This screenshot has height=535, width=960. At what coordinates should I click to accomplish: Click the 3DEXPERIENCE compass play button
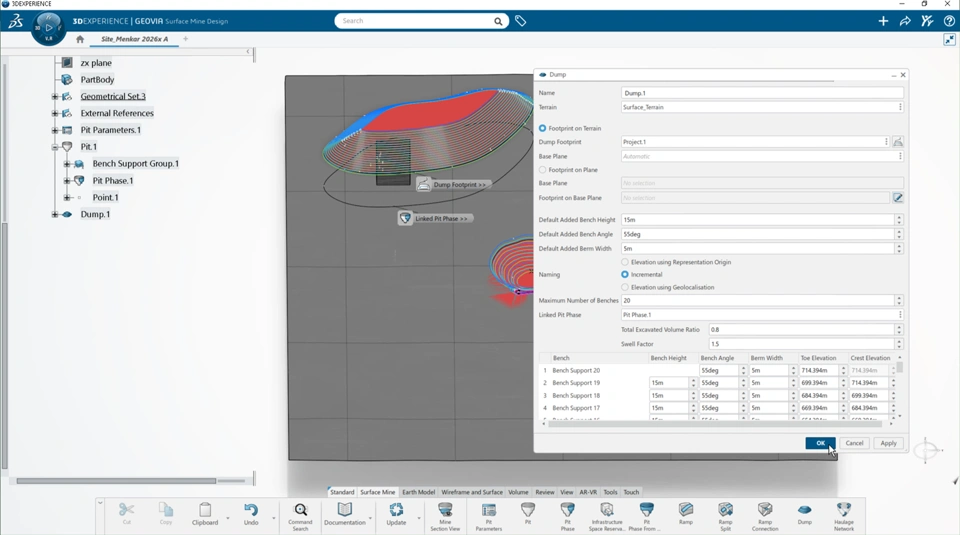(x=49, y=28)
